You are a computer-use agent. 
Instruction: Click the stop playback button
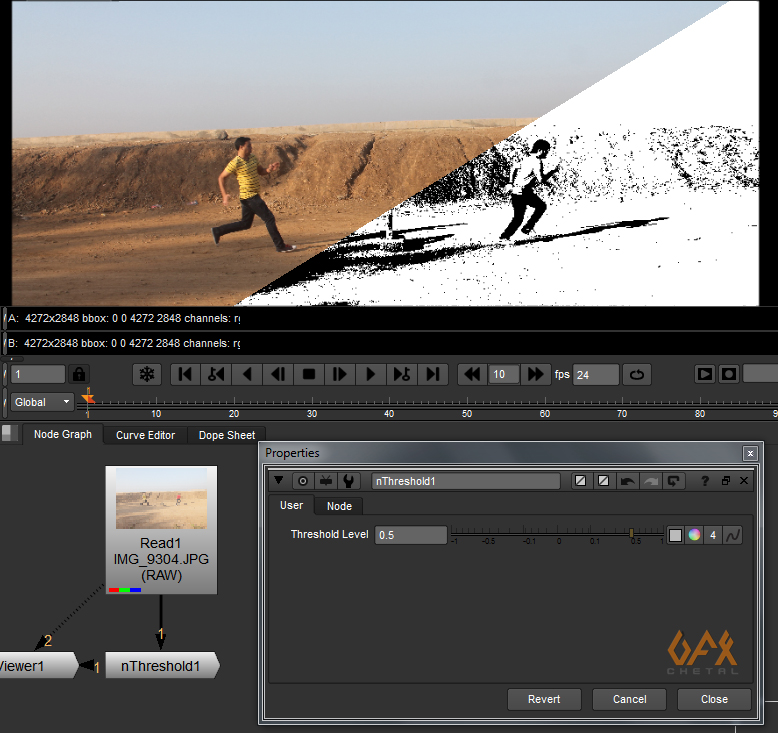click(309, 374)
